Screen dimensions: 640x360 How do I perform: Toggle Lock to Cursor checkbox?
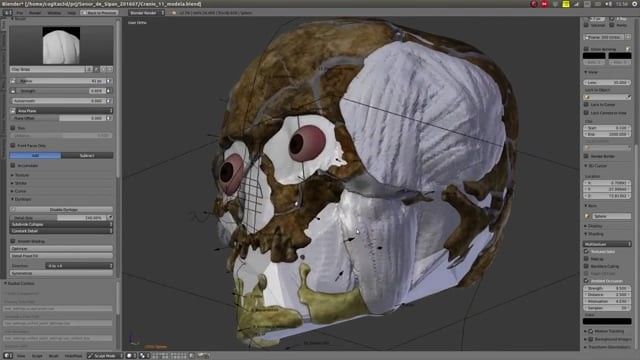pyautogui.click(x=587, y=104)
